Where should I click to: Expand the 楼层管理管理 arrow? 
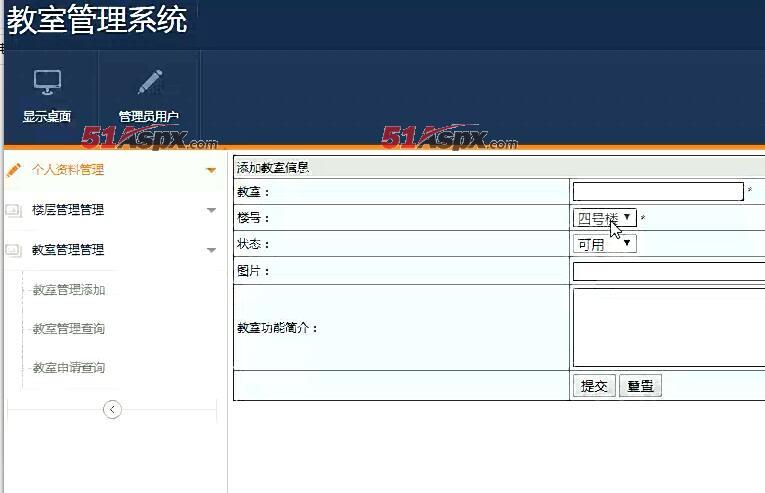(x=211, y=210)
